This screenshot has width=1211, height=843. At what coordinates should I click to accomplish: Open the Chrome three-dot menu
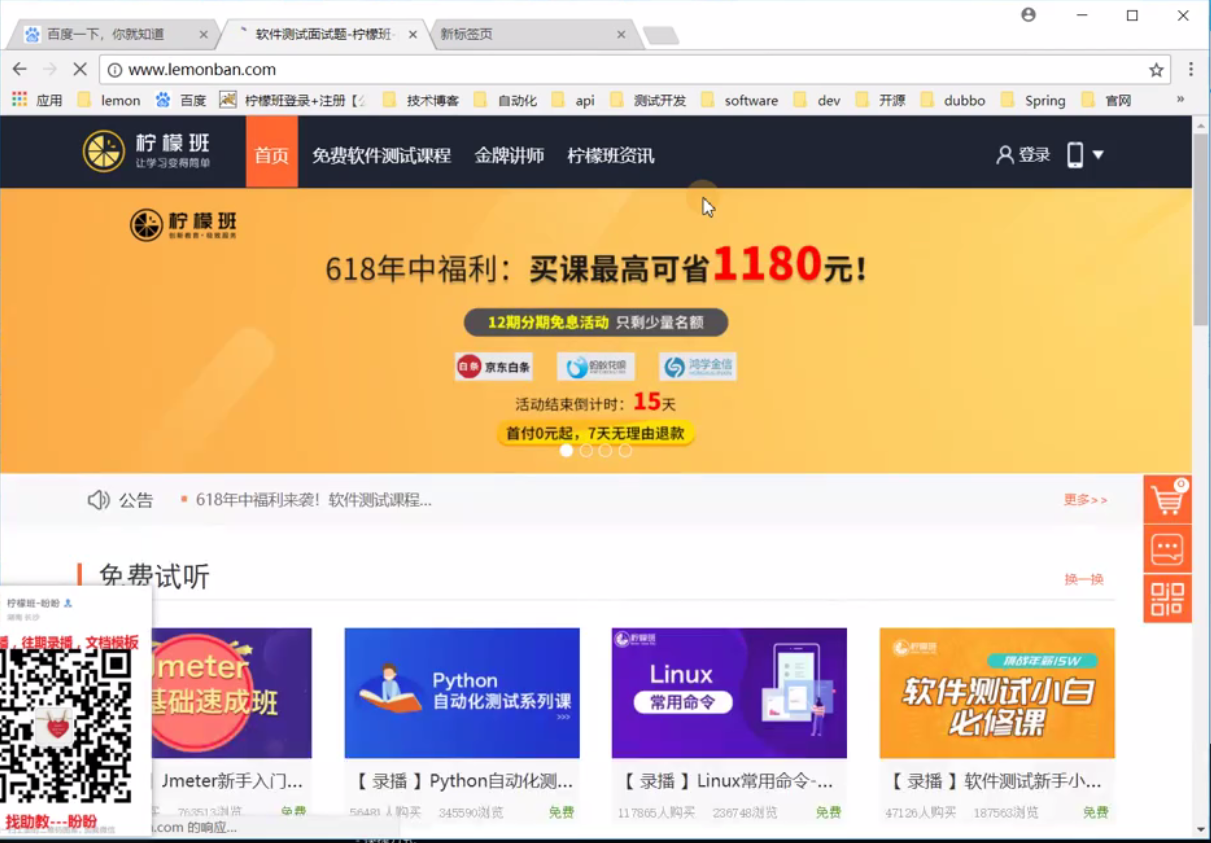coord(1190,69)
